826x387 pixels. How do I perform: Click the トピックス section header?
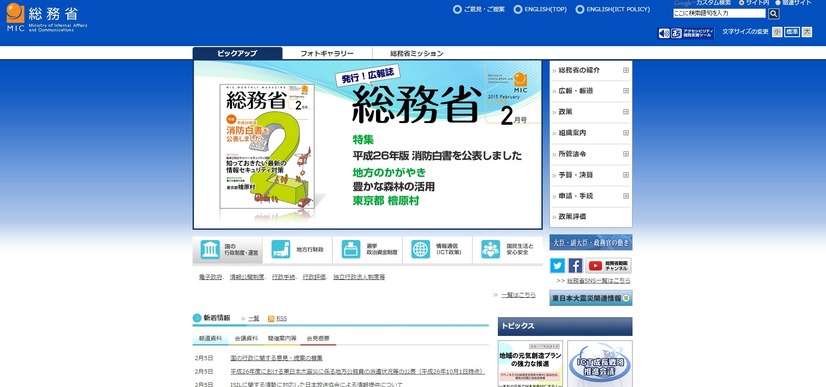(x=565, y=326)
